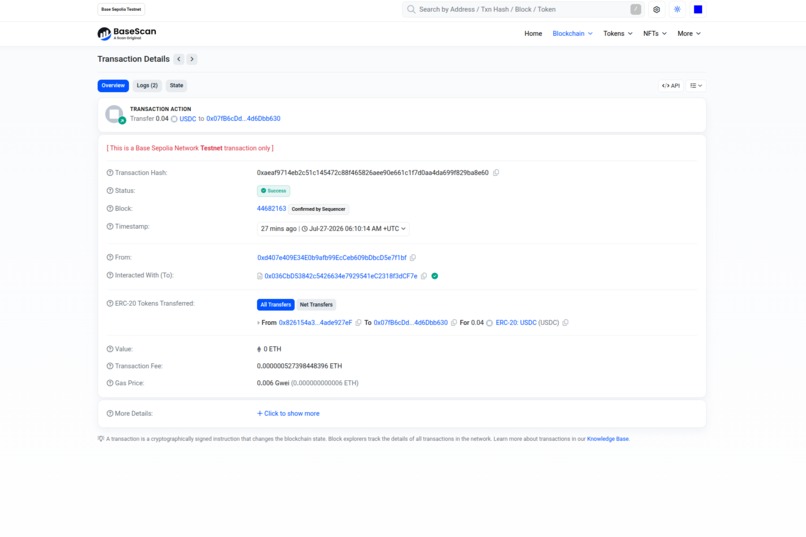Copy the transaction hash
The width and height of the screenshot is (806, 537).
click(496, 173)
